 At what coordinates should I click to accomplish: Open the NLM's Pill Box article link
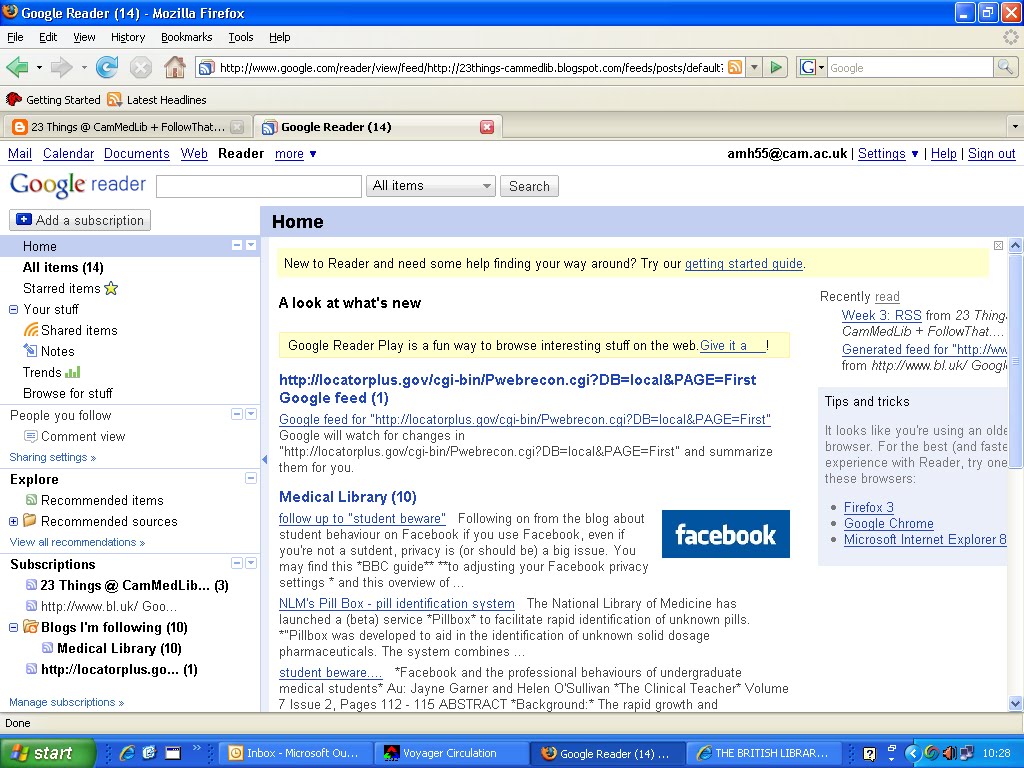click(396, 603)
